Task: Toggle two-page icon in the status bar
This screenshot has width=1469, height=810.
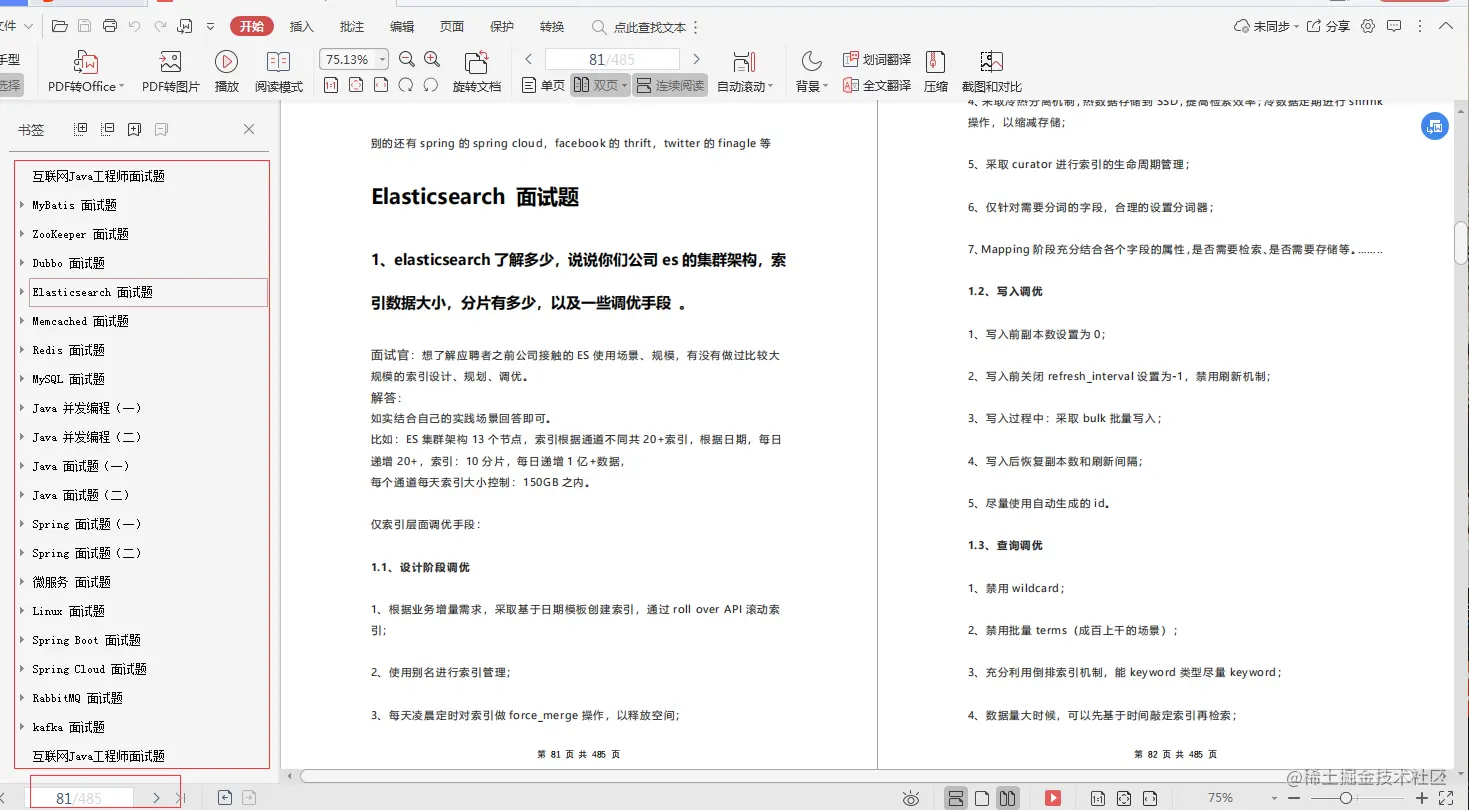Action: point(1008,798)
